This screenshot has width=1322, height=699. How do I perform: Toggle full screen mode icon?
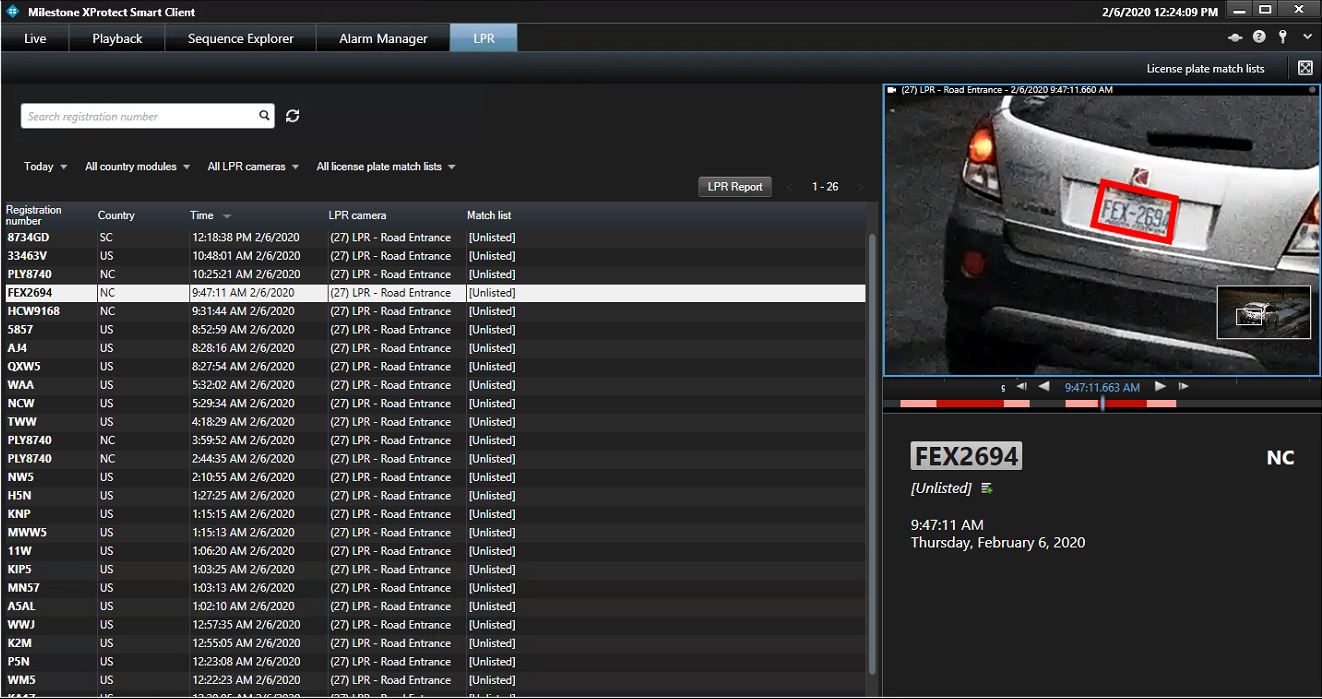(x=1305, y=68)
